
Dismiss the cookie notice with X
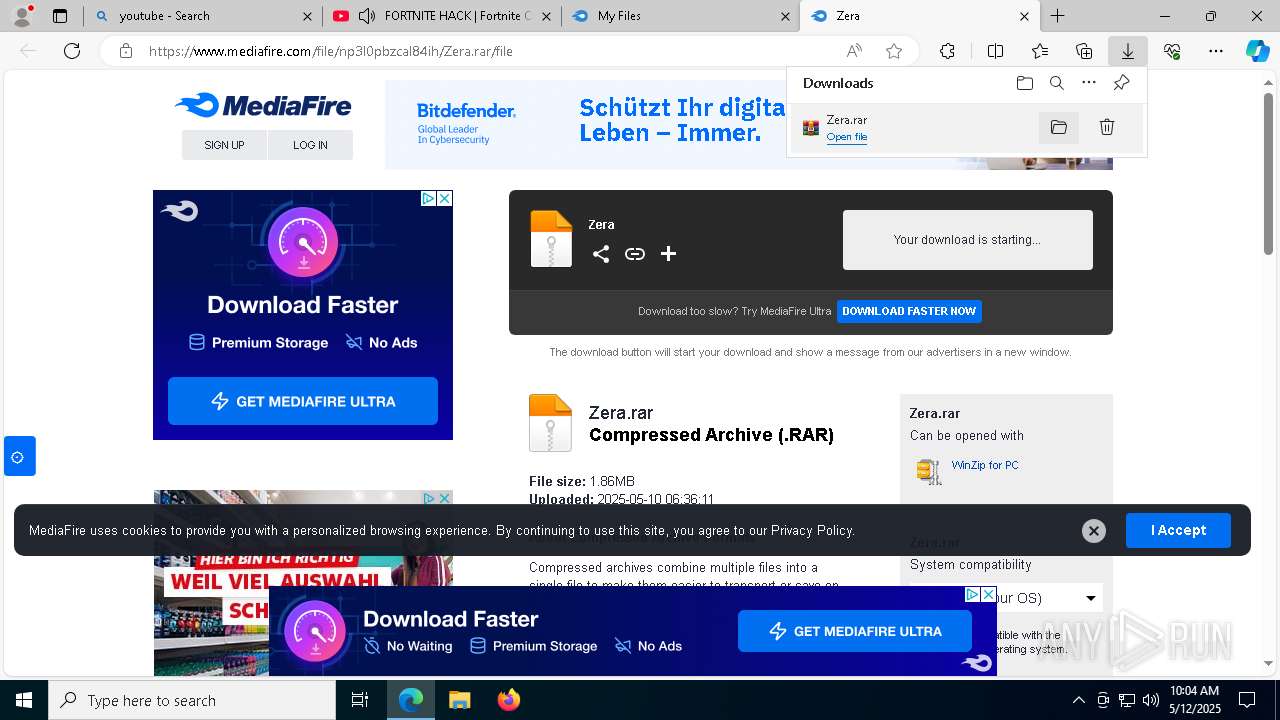point(1094,531)
